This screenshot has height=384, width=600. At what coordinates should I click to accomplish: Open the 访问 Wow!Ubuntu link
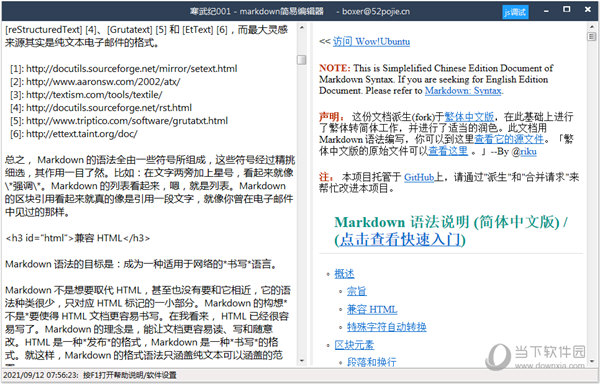[371, 41]
